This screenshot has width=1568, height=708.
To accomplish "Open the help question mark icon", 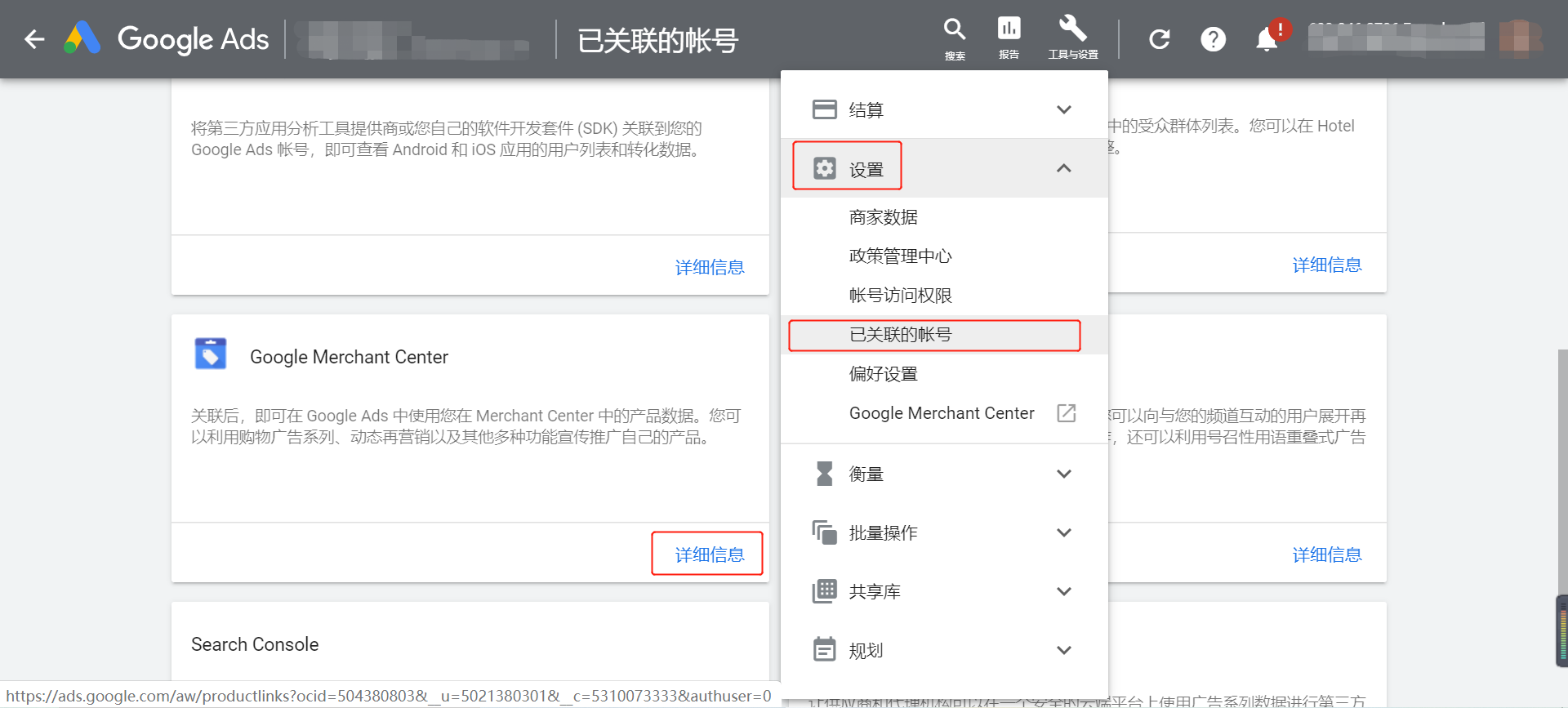I will [x=1213, y=39].
